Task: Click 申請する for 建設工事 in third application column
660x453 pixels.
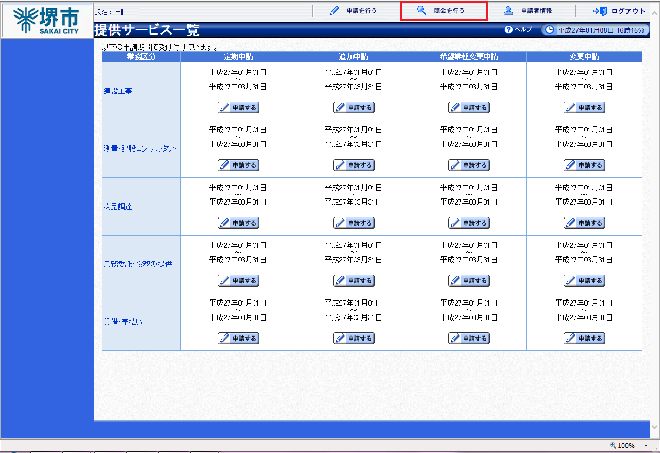Action: 469,107
